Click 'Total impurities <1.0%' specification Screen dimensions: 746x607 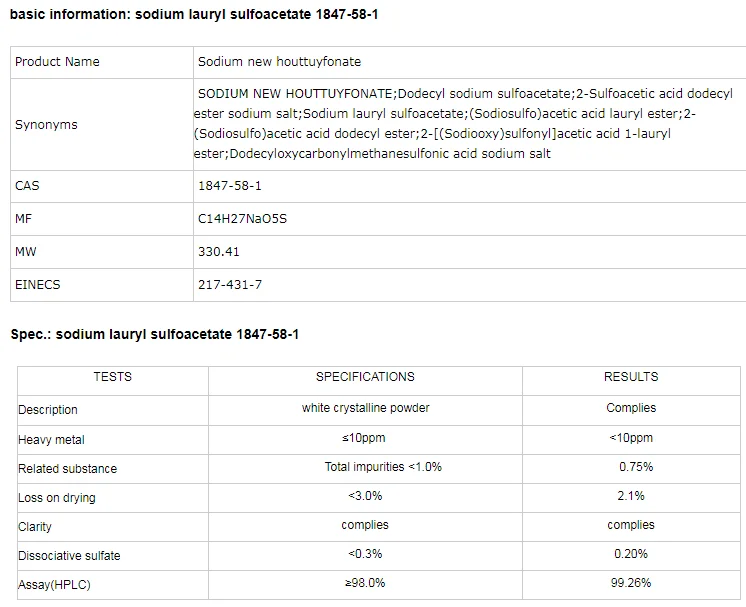[x=383, y=467]
